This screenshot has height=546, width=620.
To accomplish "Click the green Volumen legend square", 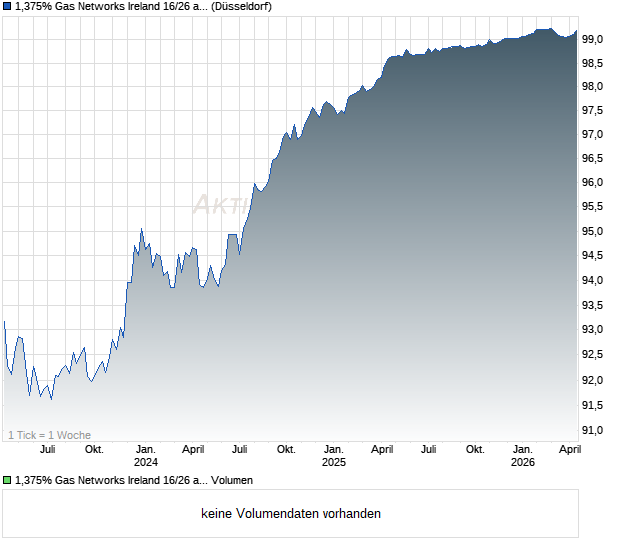I will (x=7, y=480).
